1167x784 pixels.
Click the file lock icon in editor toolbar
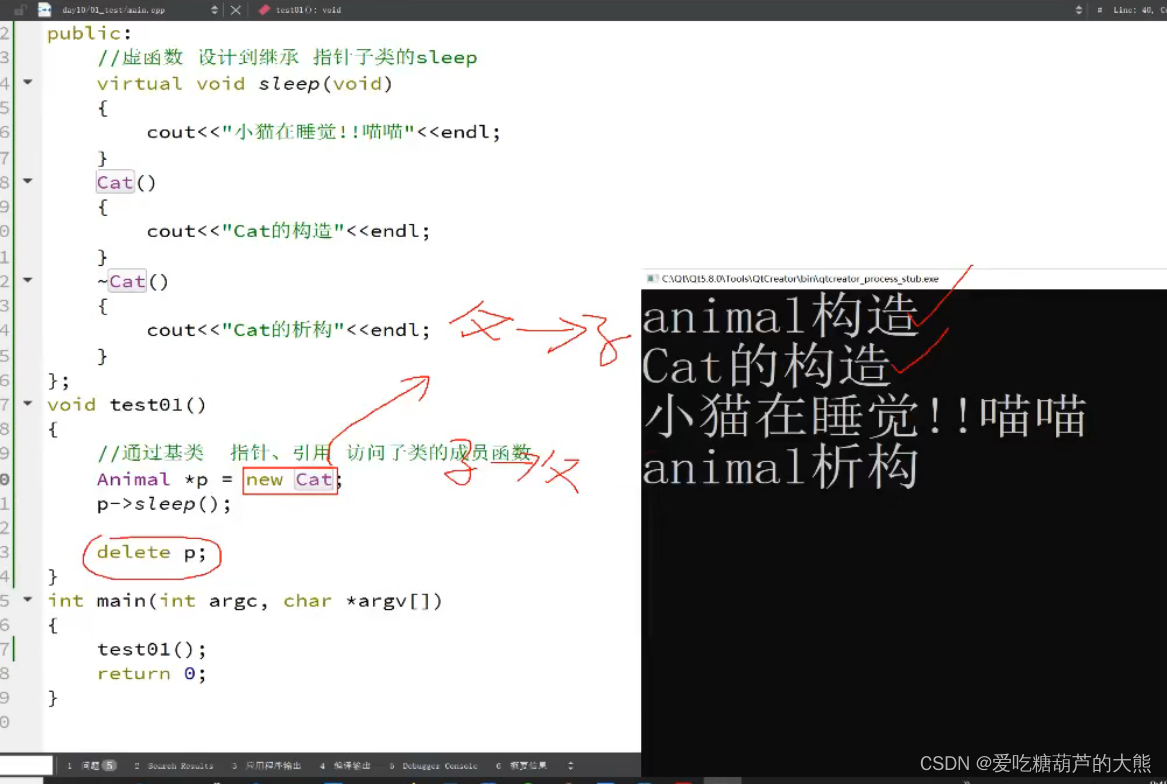tap(20, 10)
